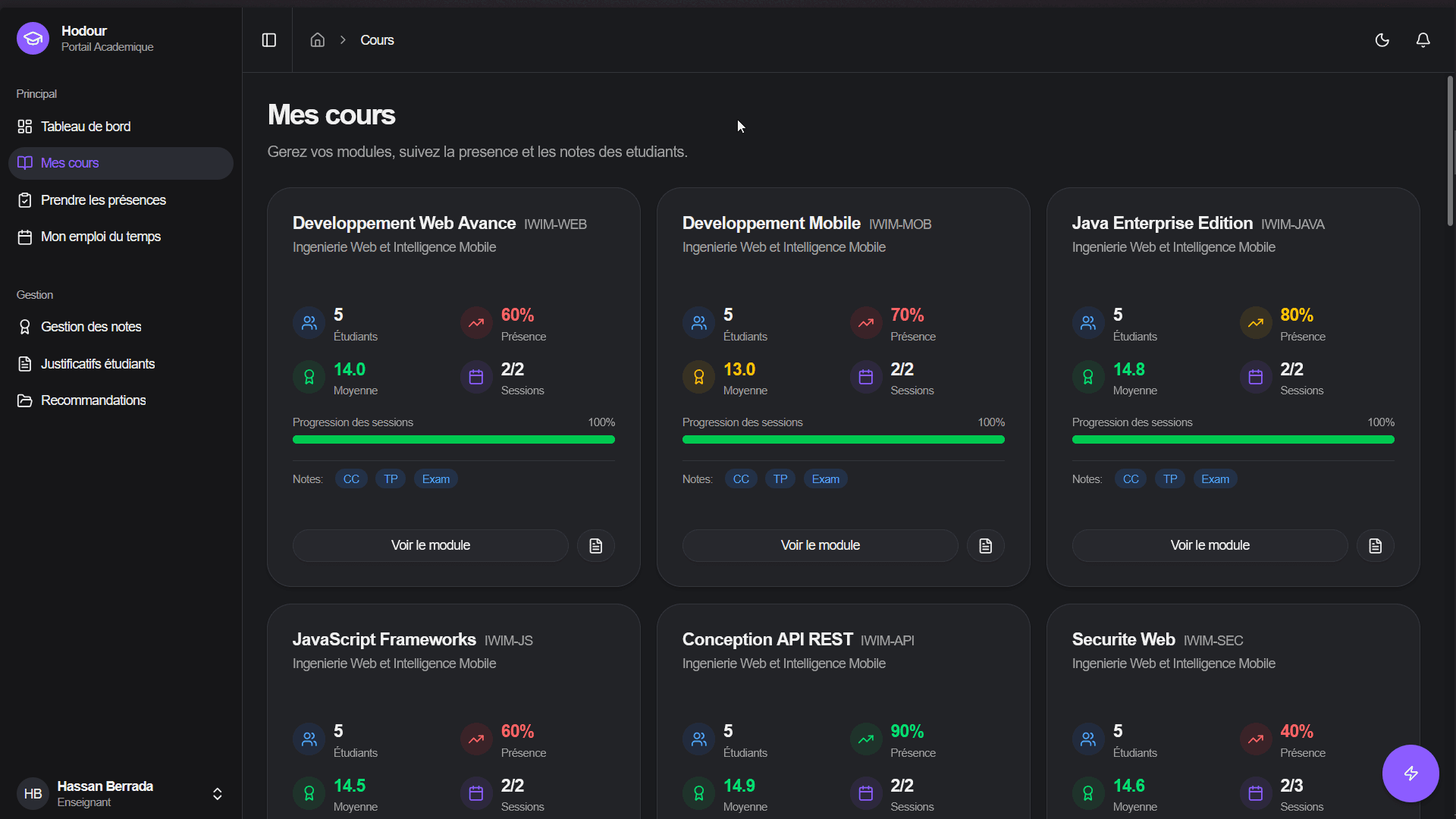
Task: Click TP note tag in Developpement Mobile
Action: [780, 479]
